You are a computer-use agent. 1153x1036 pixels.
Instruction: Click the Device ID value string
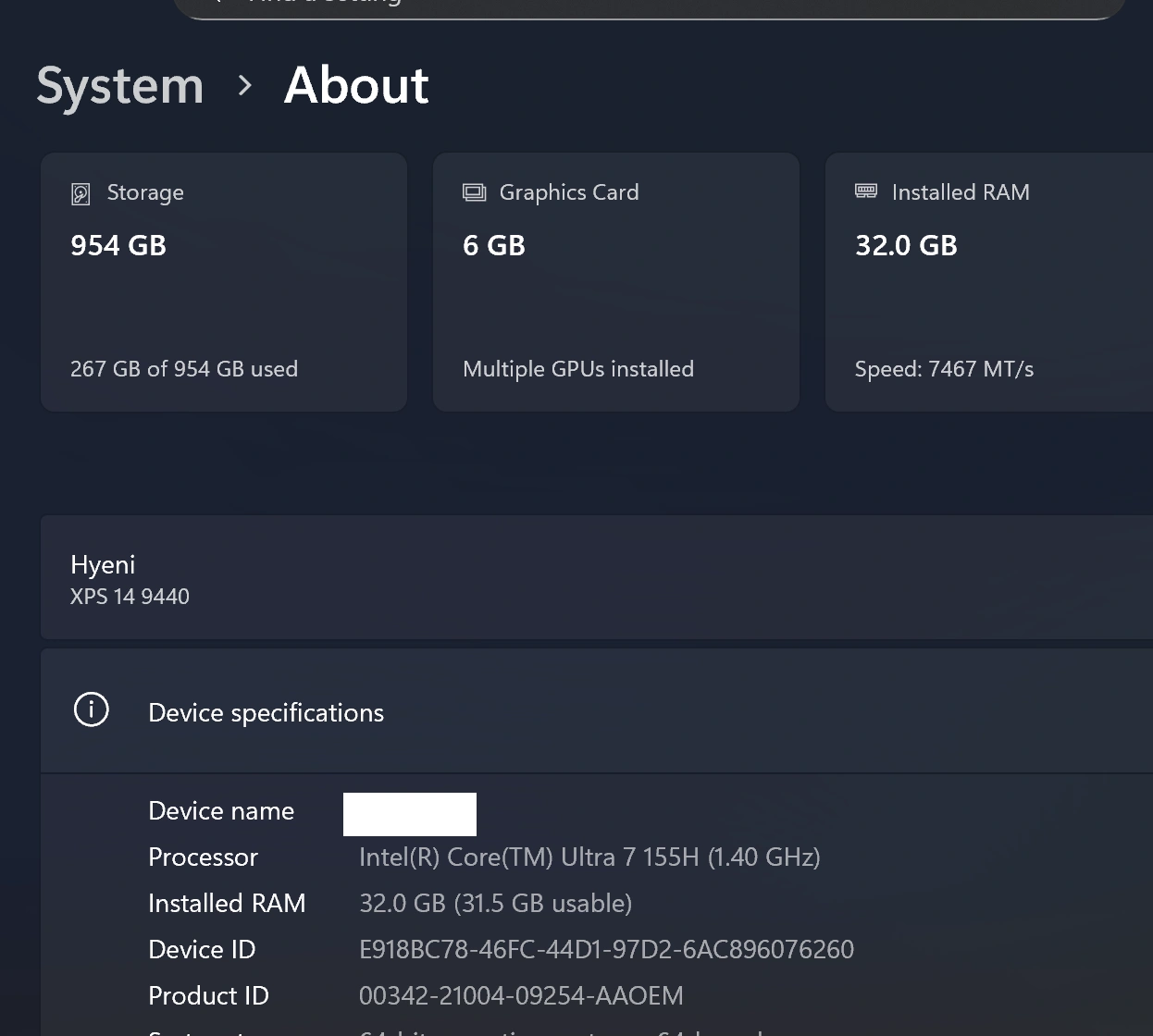(x=606, y=950)
